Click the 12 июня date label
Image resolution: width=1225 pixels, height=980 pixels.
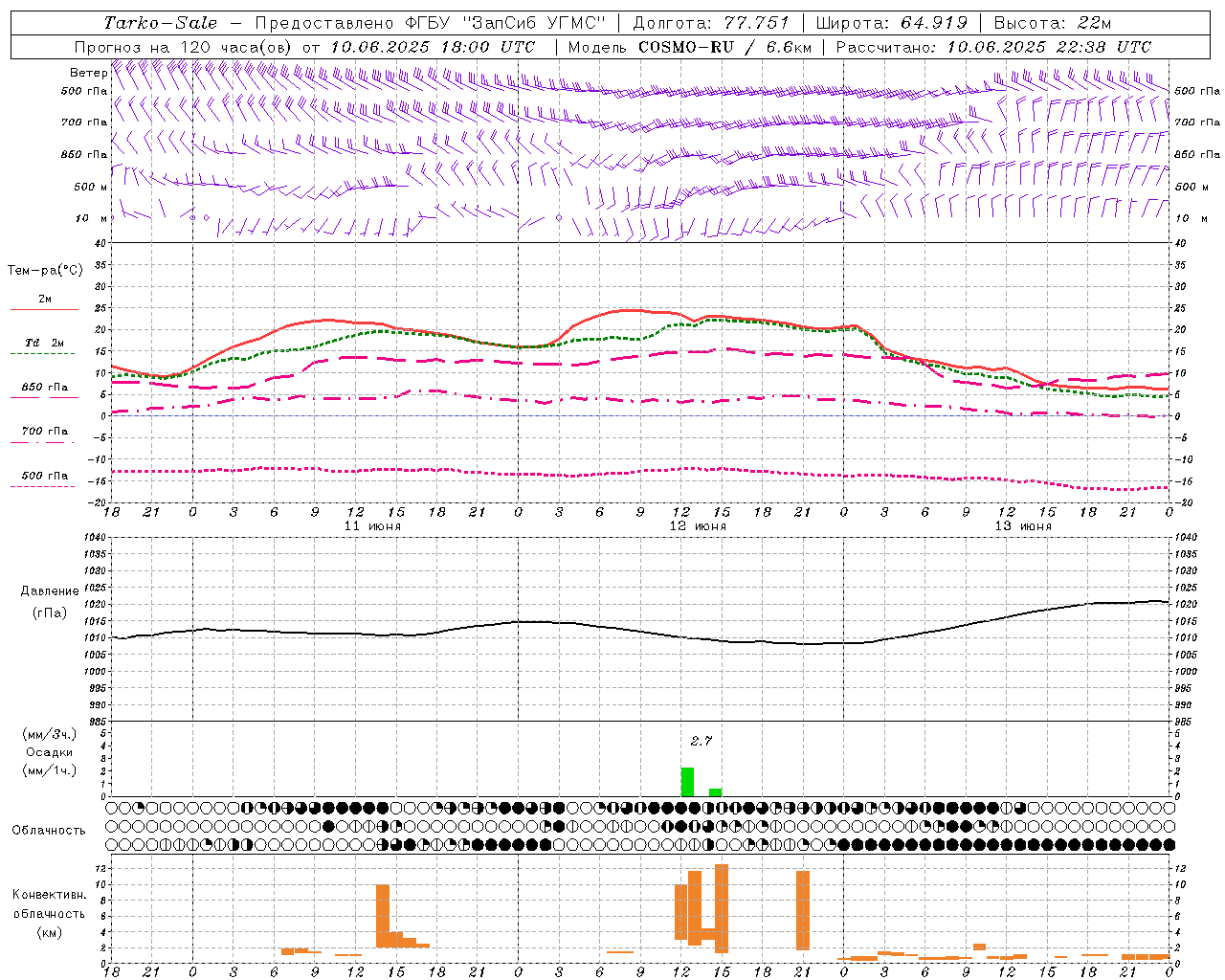click(x=698, y=526)
